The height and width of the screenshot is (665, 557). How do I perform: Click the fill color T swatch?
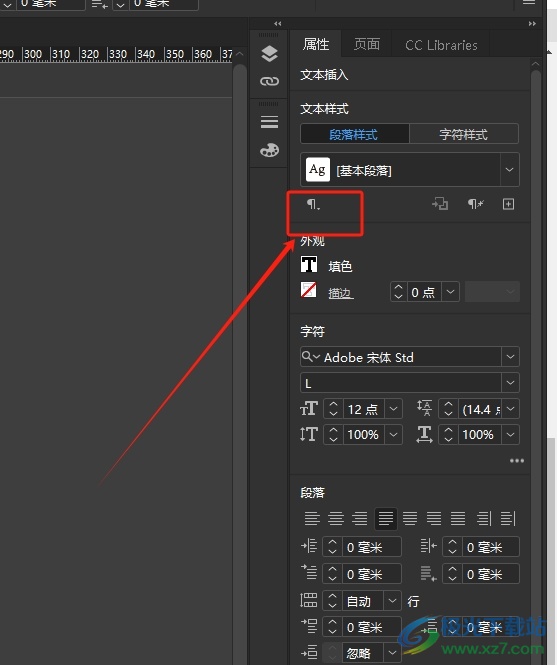coord(309,264)
